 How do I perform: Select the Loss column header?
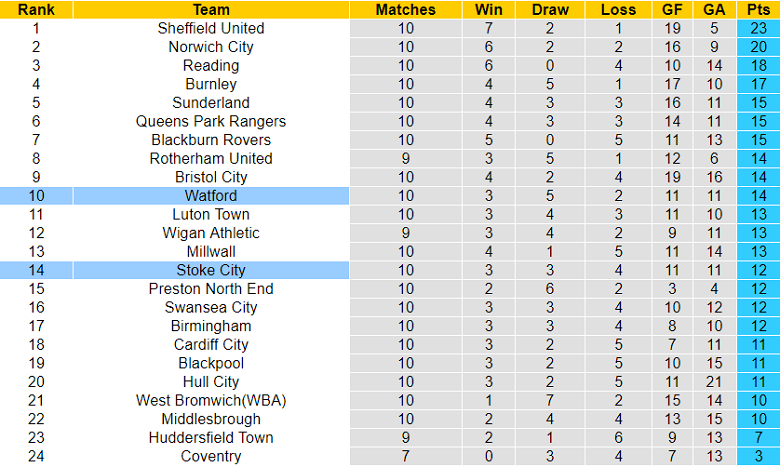coord(618,10)
